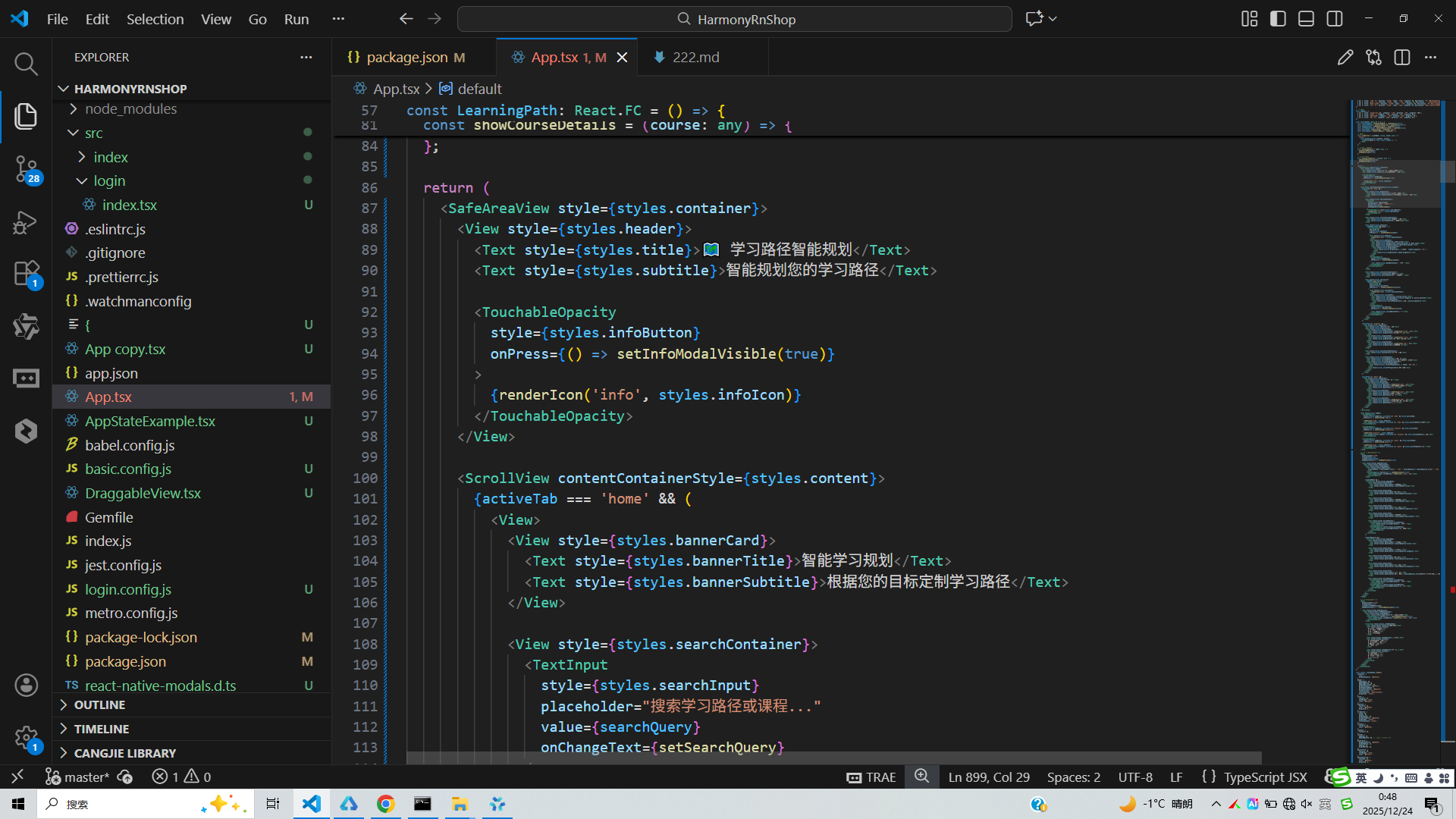Collapse the login folder
1456x819 pixels.
point(109,181)
